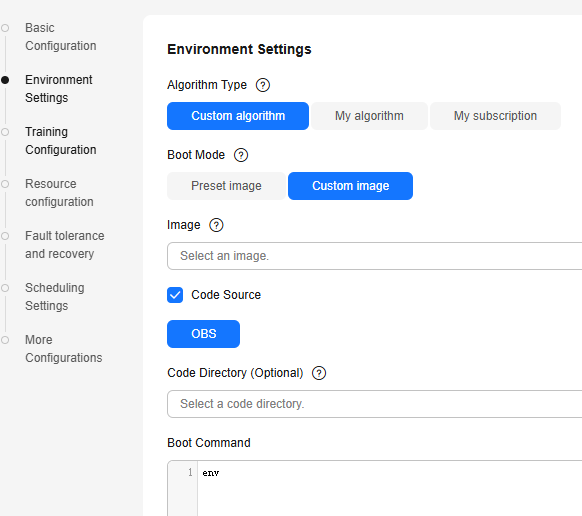Select the Custom algorithm option

point(238,116)
